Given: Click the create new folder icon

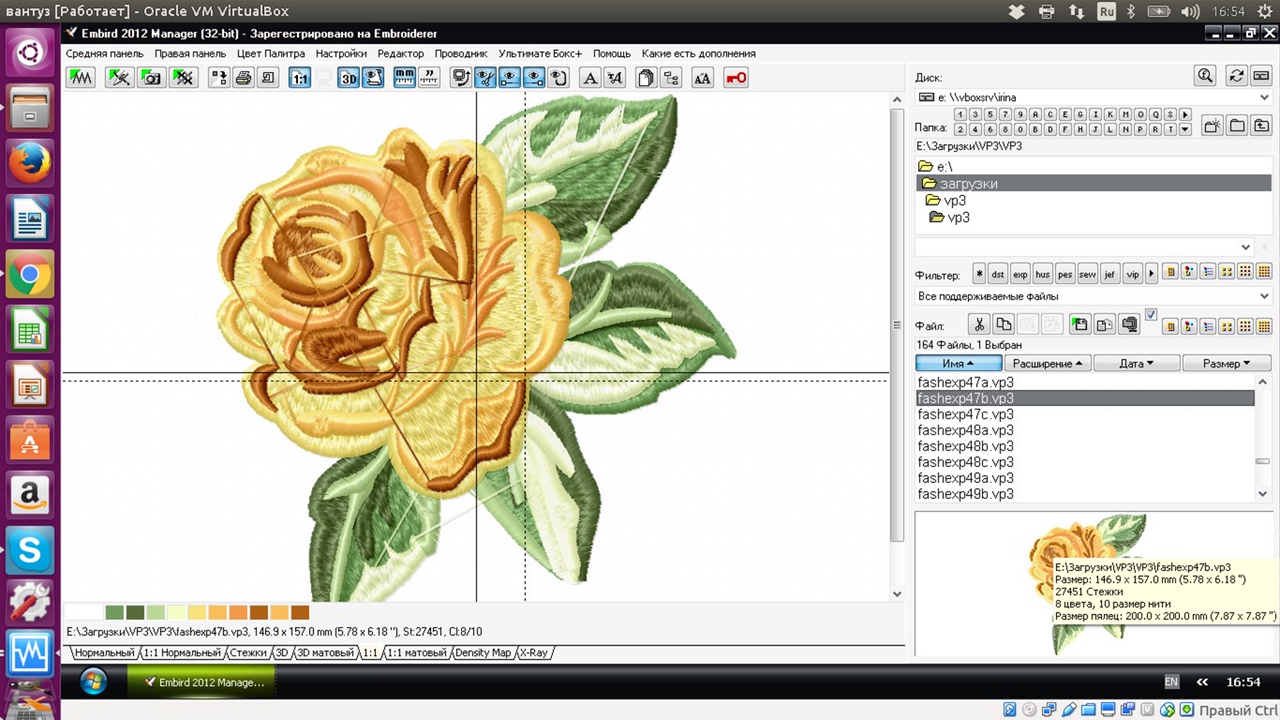Looking at the screenshot, I should (1211, 126).
